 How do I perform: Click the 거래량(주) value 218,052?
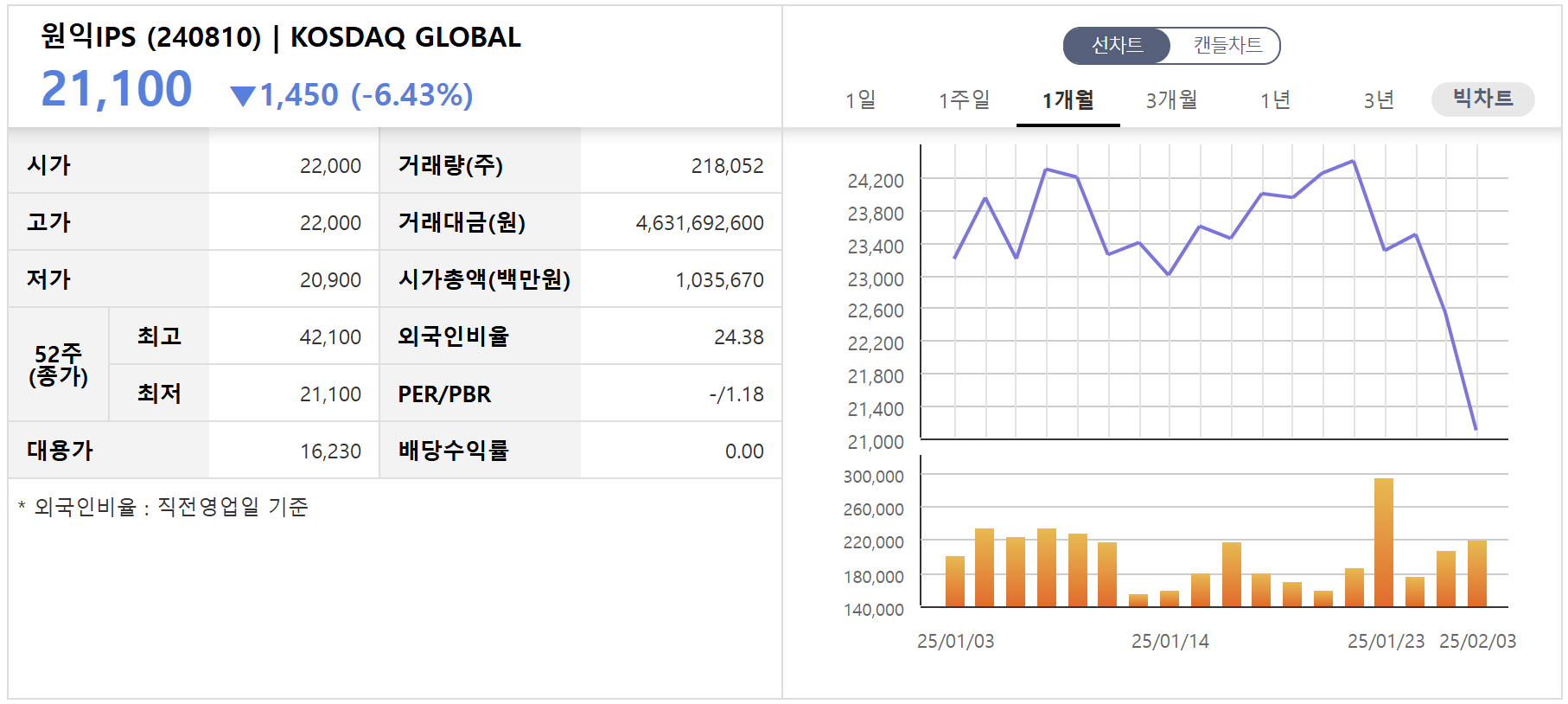click(x=727, y=166)
